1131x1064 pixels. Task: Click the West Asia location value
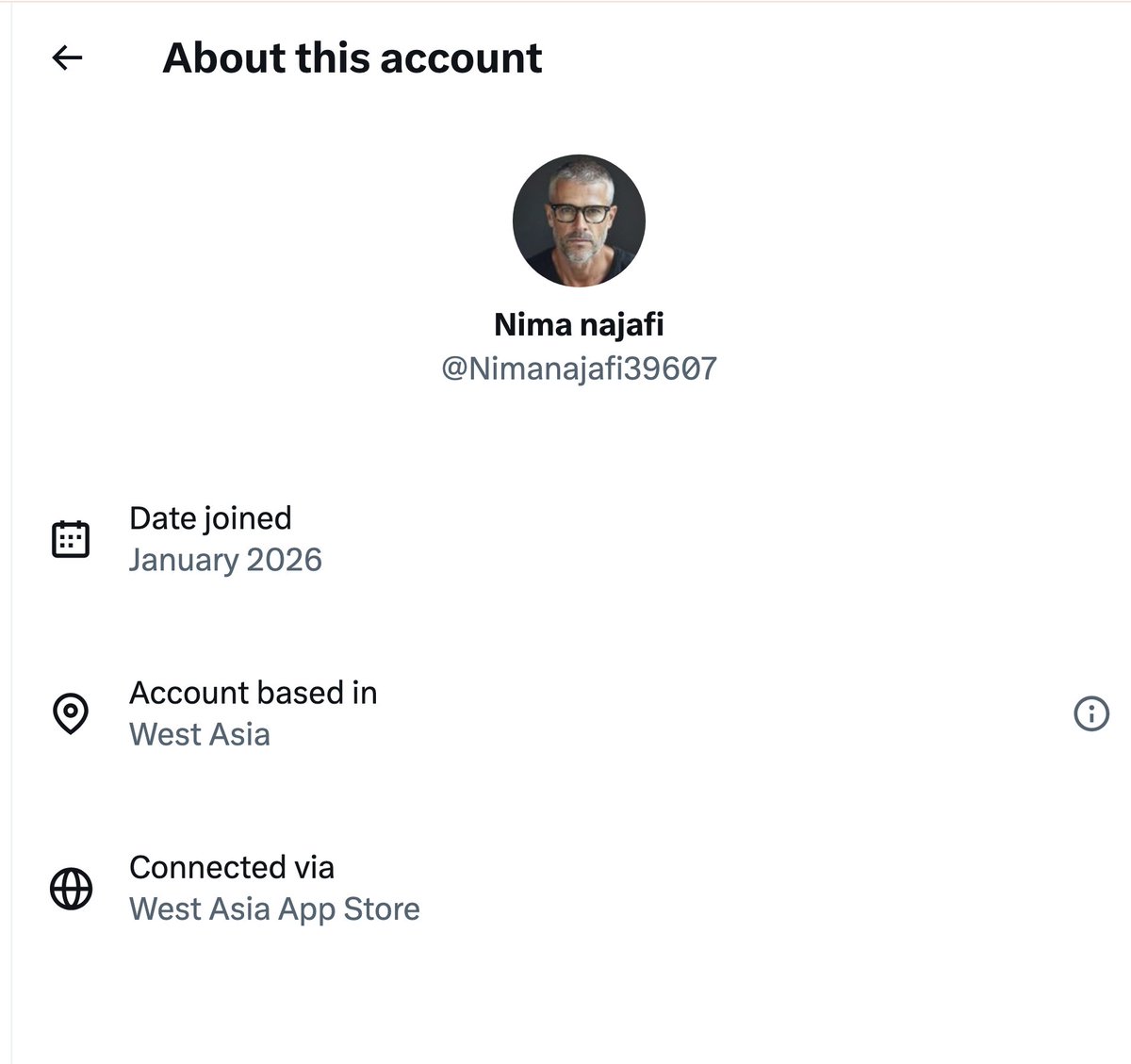click(200, 734)
